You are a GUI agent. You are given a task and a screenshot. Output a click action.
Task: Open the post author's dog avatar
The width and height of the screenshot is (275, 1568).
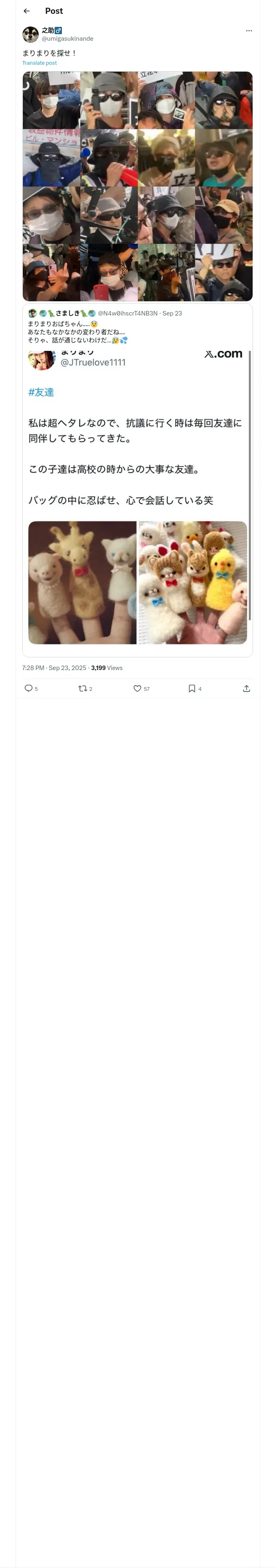31,34
